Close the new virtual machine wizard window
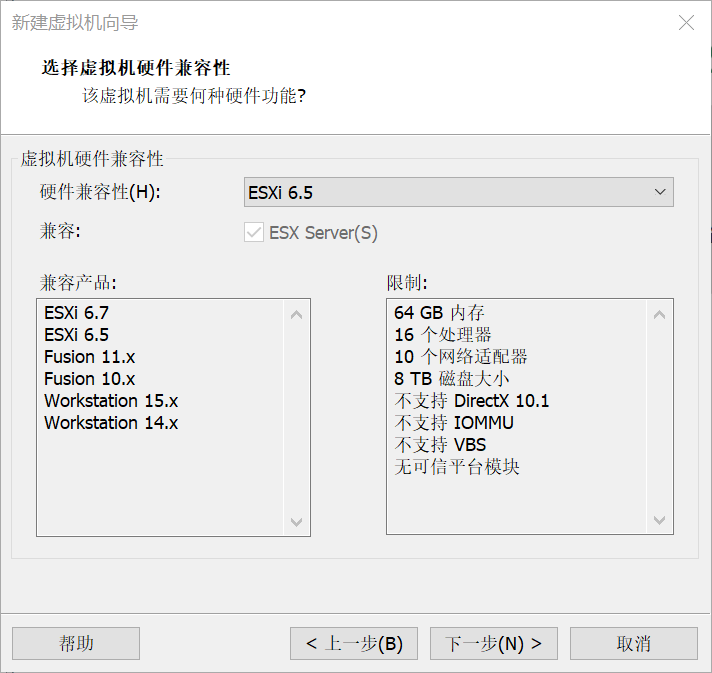 [x=686, y=22]
